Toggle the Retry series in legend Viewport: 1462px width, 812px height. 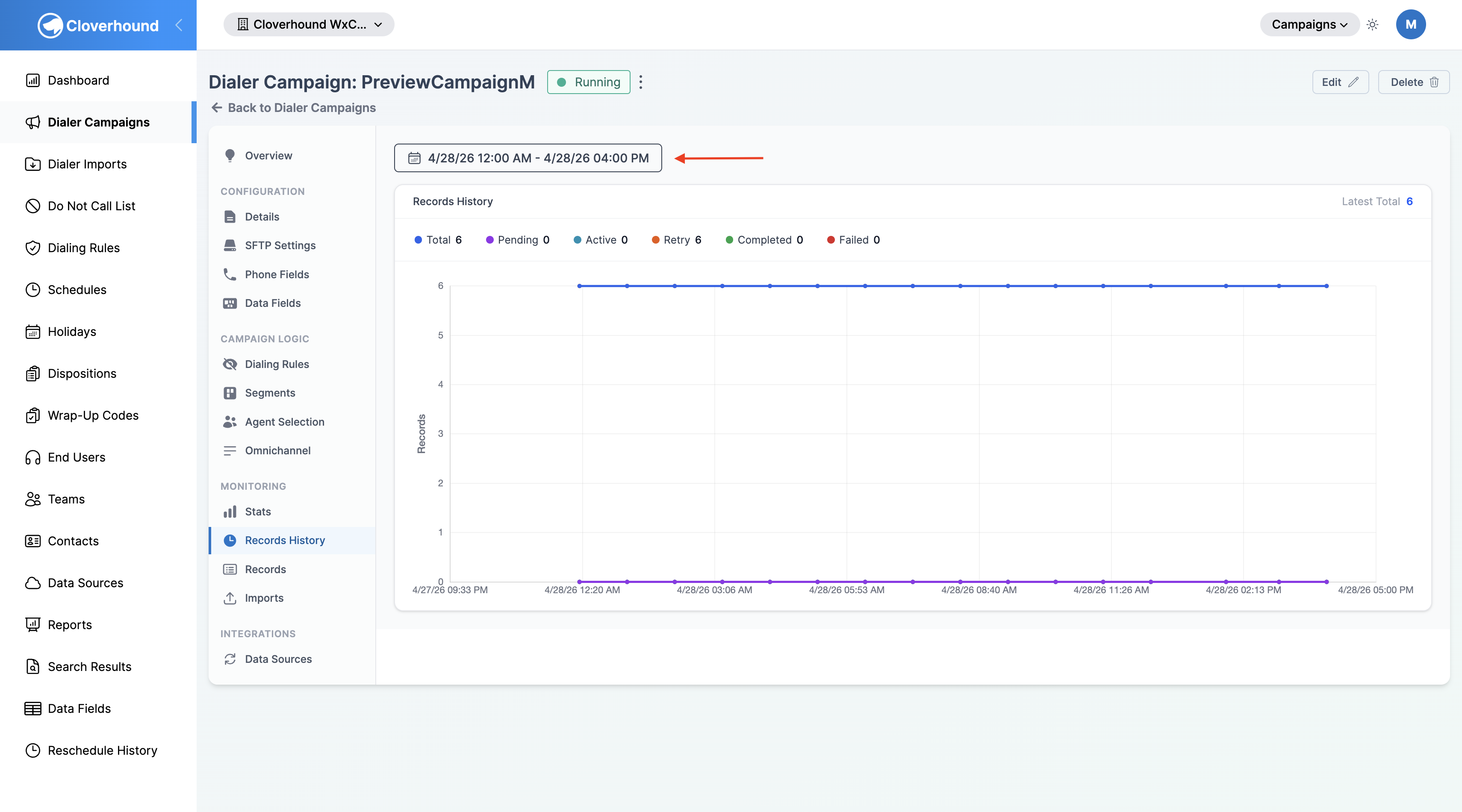677,240
